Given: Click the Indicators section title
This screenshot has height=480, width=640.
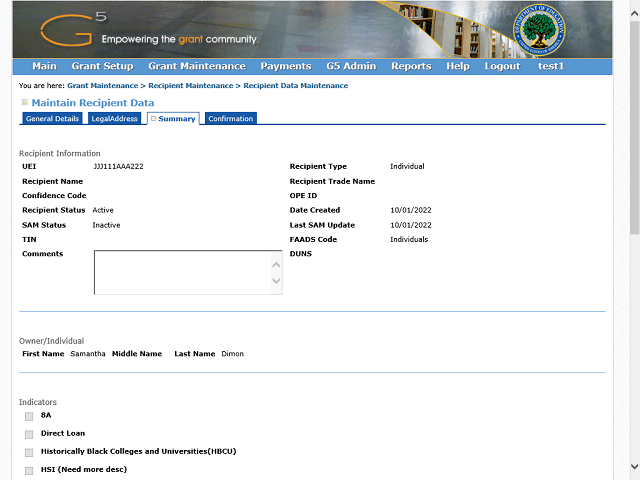Looking at the screenshot, I should coord(38,402).
